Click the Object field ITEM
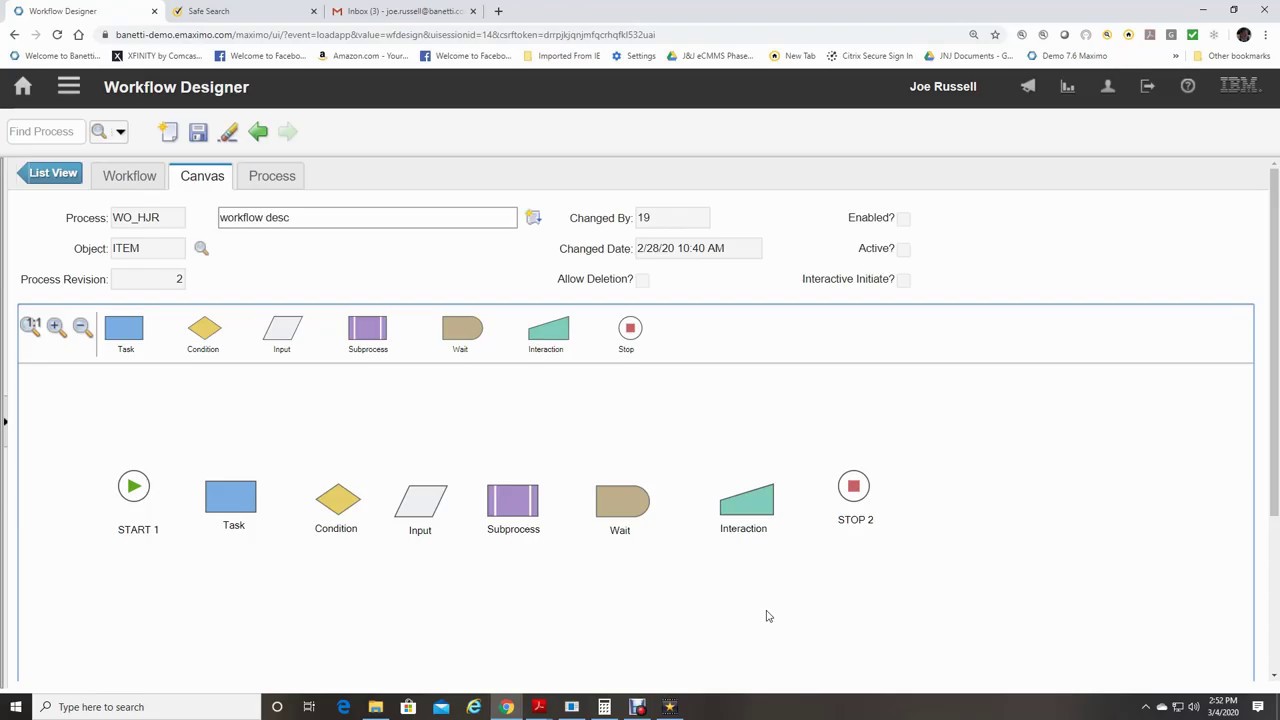Viewport: 1280px width, 720px height. click(148, 248)
